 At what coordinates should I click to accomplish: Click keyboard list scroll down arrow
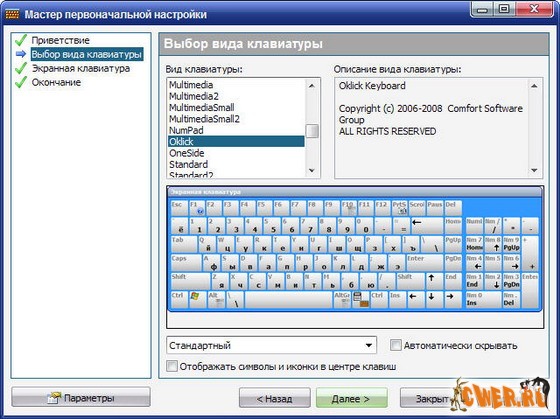point(312,171)
